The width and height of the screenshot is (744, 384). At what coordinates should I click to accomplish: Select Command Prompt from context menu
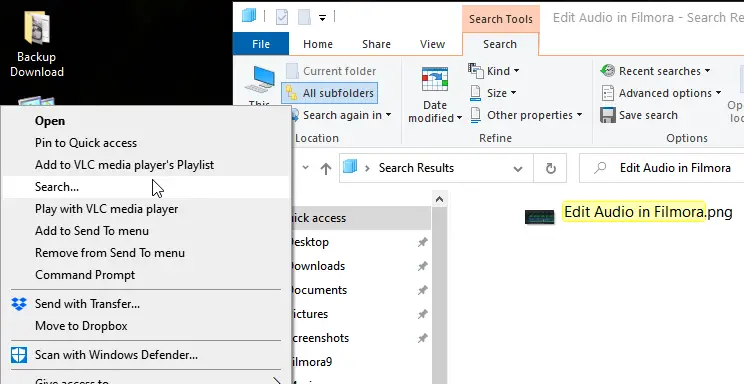[x=147, y=275]
